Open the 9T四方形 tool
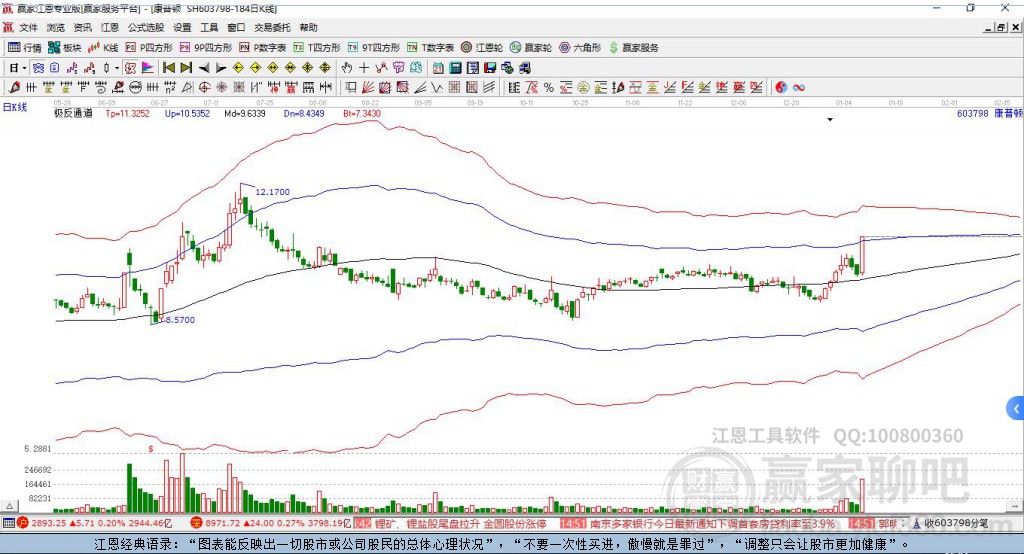This screenshot has width=1024, height=554. point(374,48)
